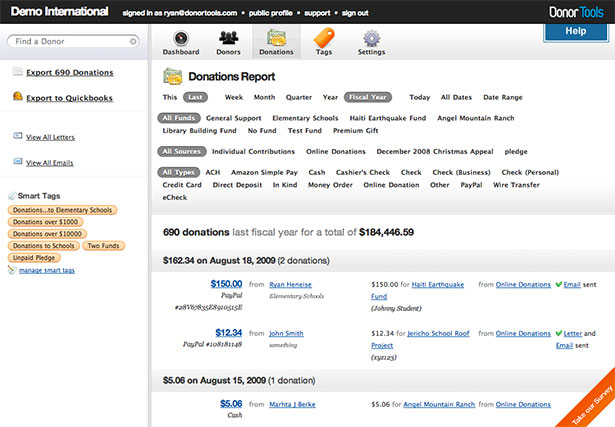Click manage smart tags link
The image size is (615, 427).
pos(47,270)
